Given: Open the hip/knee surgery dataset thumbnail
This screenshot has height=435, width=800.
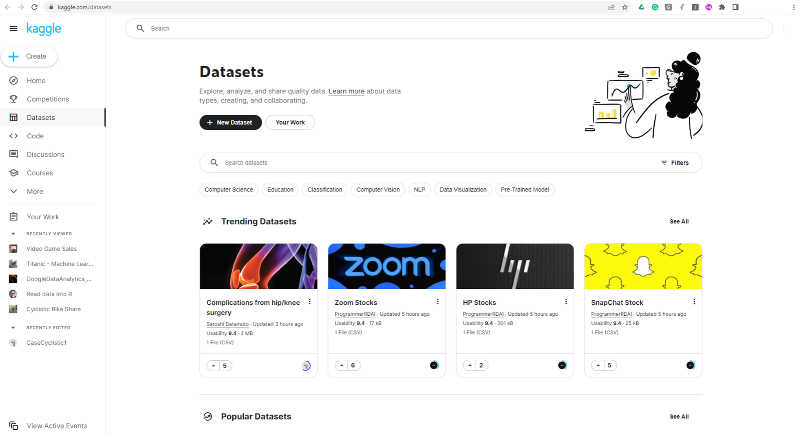Looking at the screenshot, I should coord(259,266).
